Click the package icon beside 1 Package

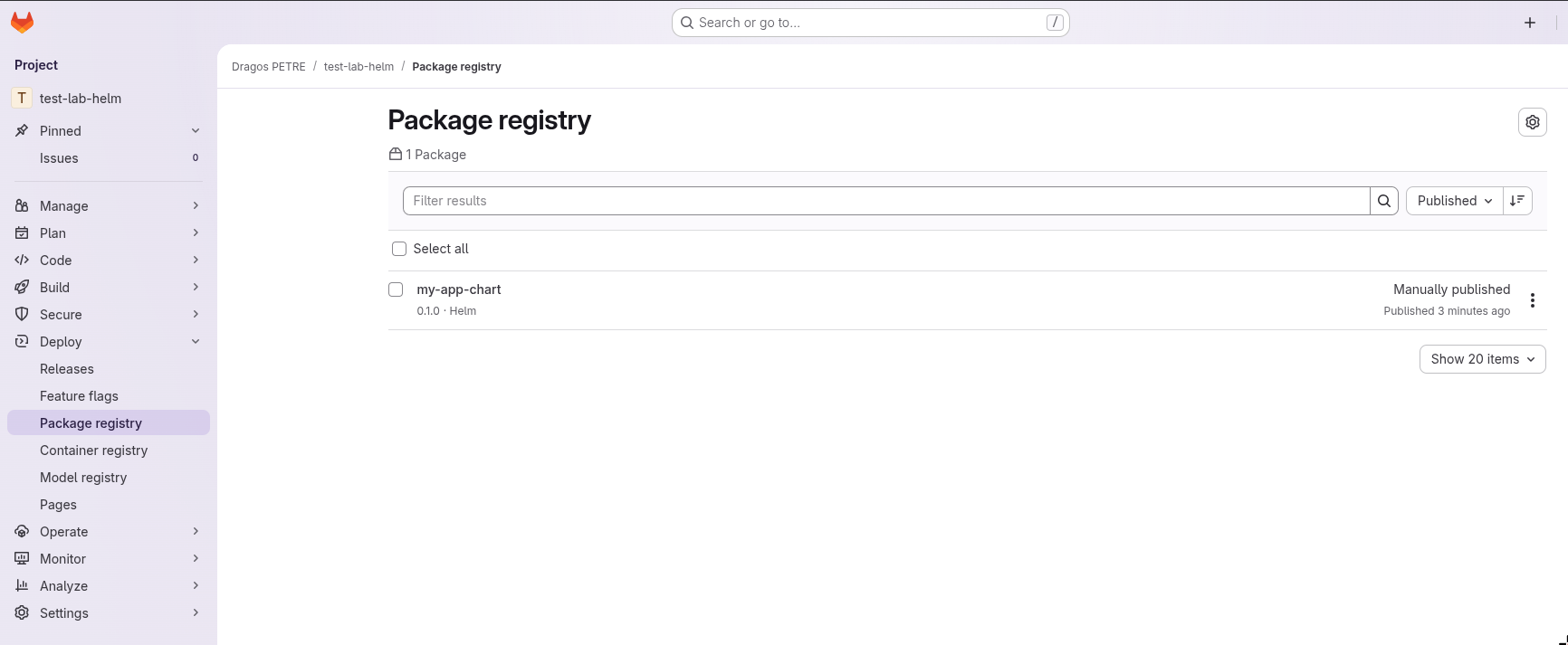click(395, 154)
